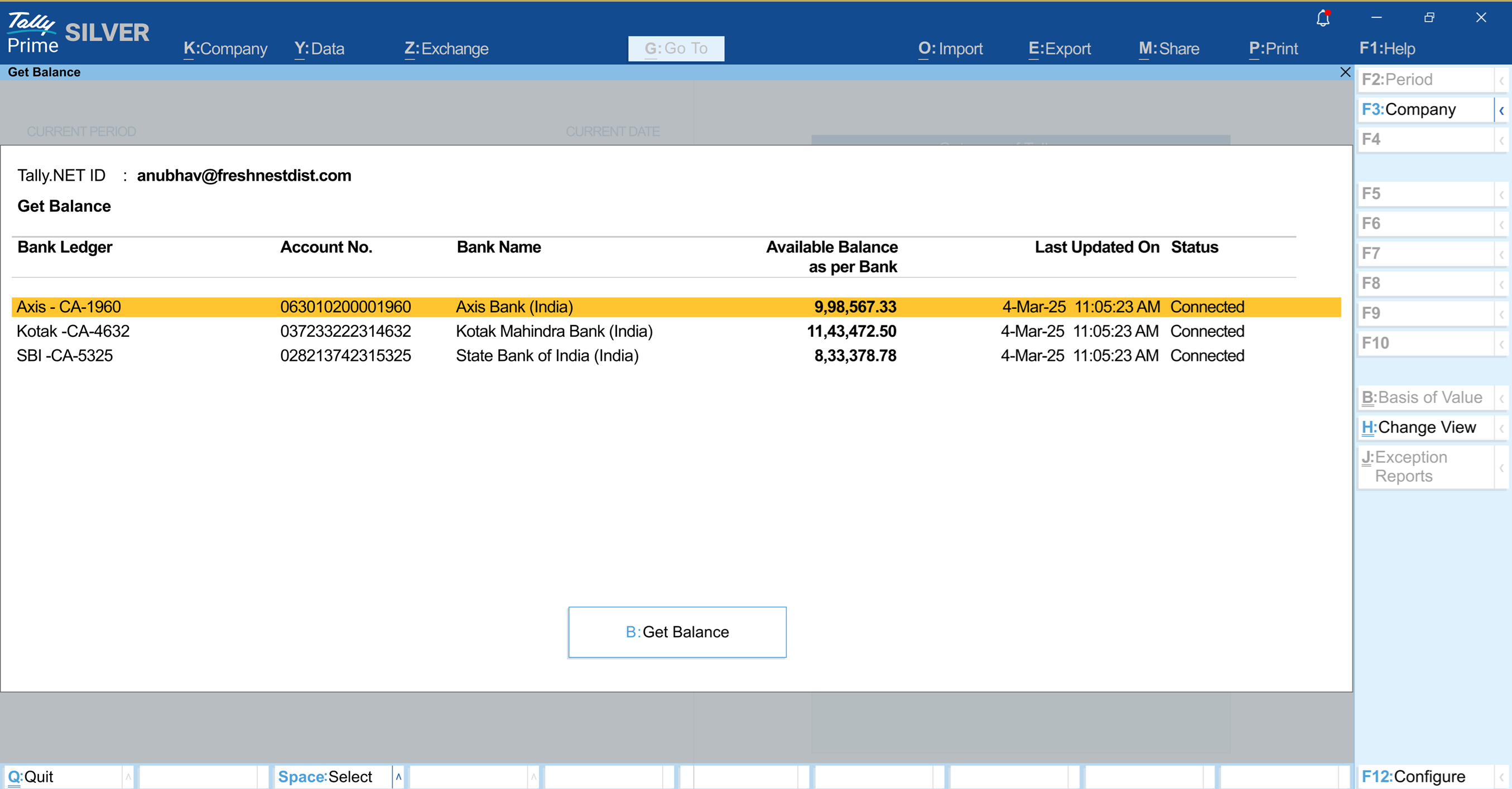1512x789 pixels.
Task: Open the notification bell icon
Action: pyautogui.click(x=1322, y=18)
